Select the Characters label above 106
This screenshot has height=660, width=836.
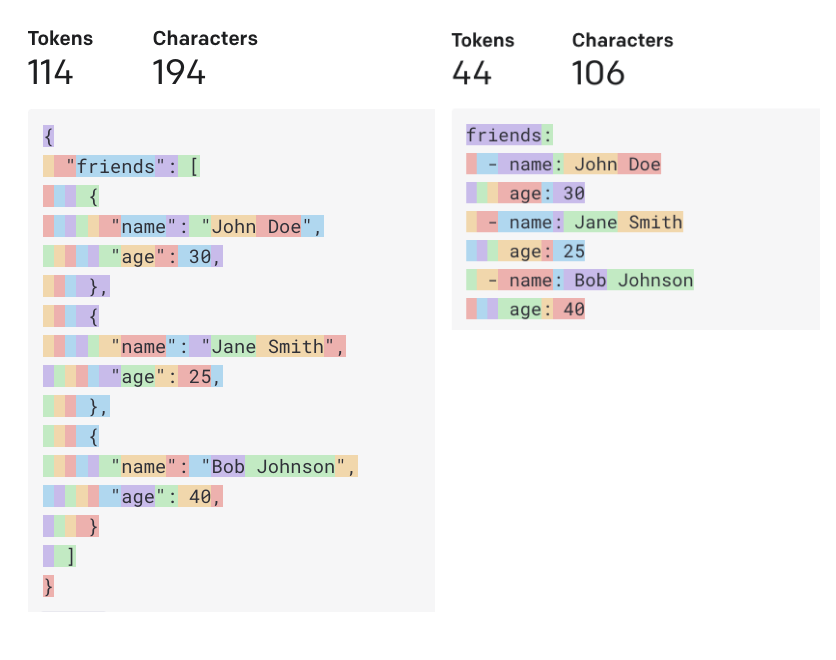[622, 41]
